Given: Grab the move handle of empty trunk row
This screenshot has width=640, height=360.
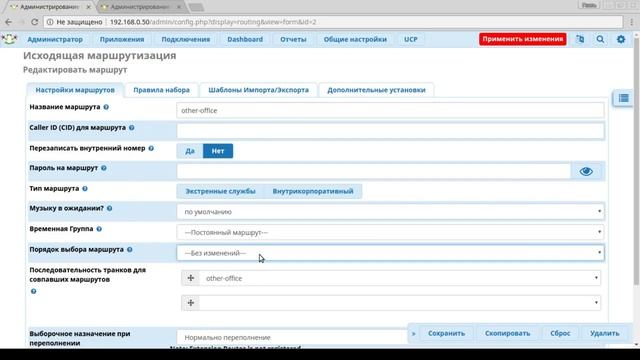Looking at the screenshot, I should click(191, 303).
